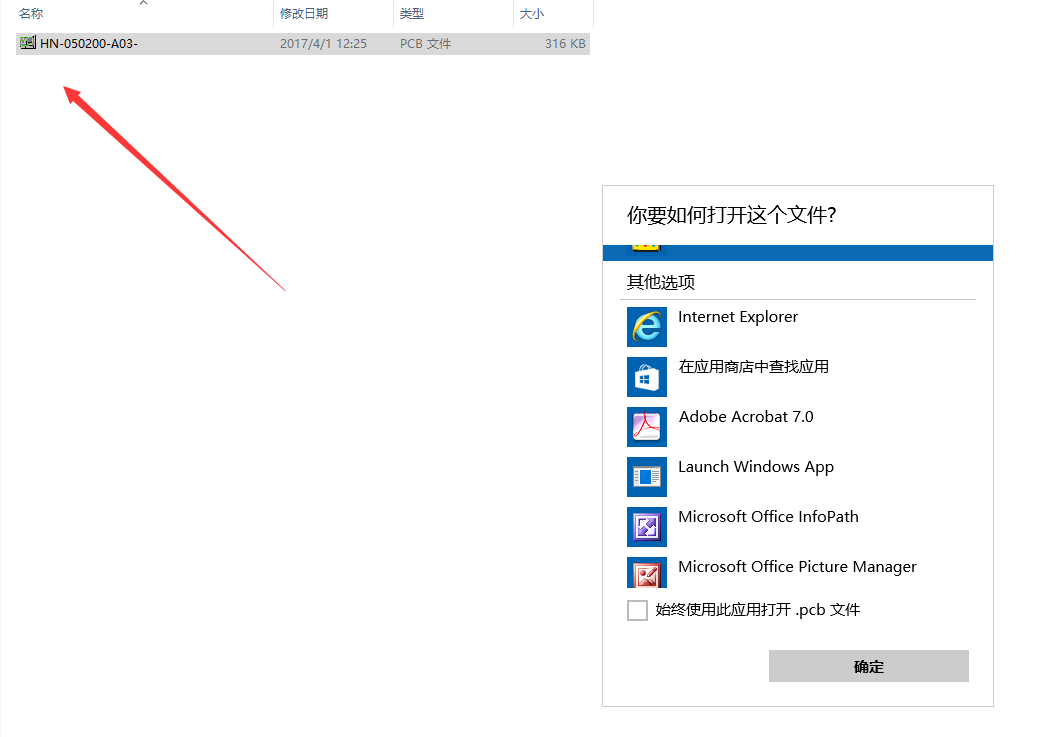Enable always open .pcb files with this app
Viewport: 1053px width, 737px height.
click(x=637, y=610)
